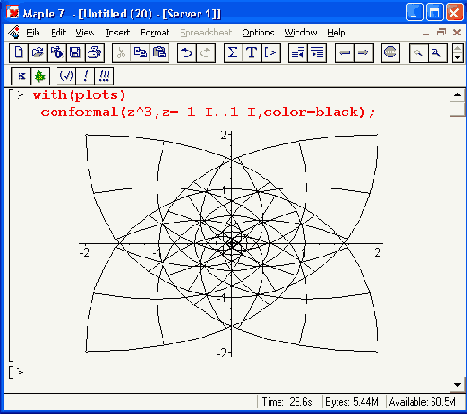Undo last action with undo arrow

coord(187,53)
